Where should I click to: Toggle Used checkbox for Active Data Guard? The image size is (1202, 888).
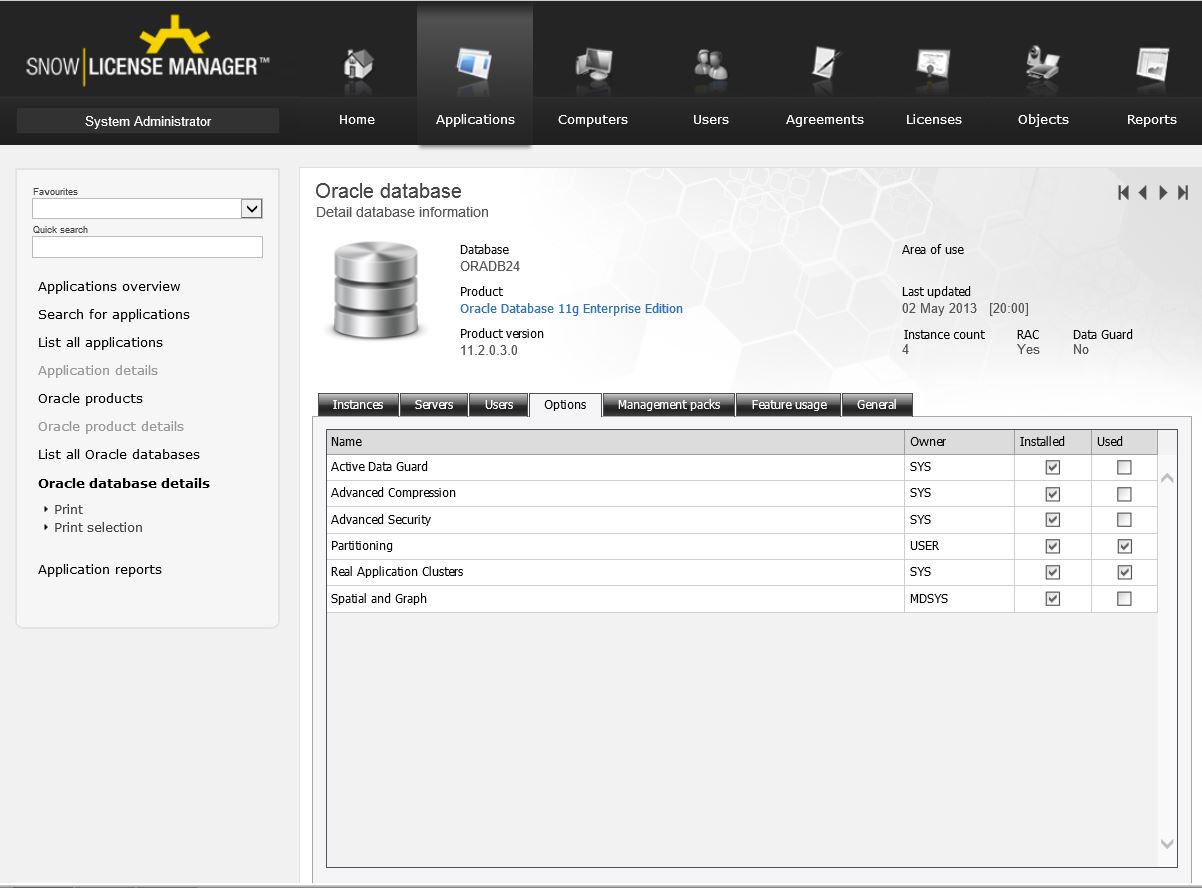tap(1124, 467)
